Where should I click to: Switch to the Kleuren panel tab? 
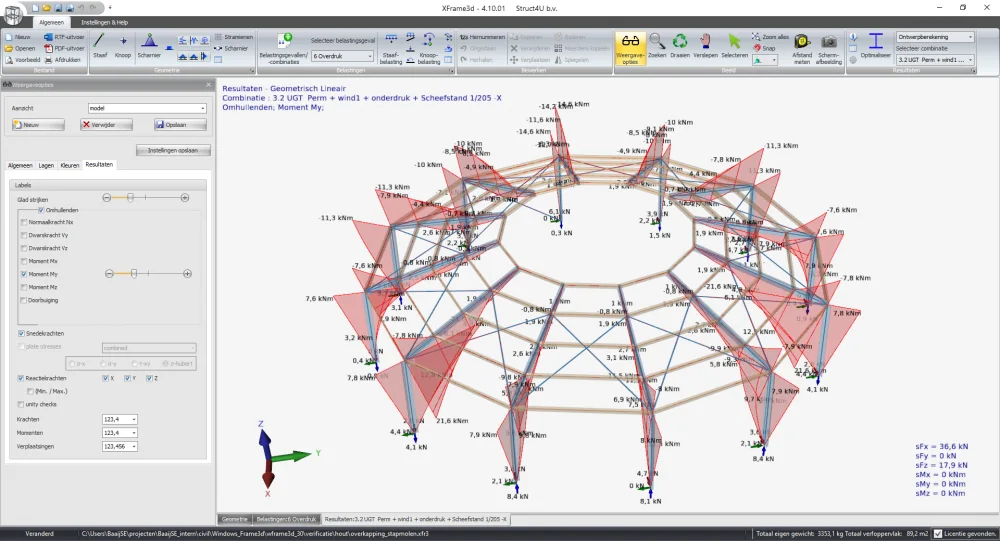pyautogui.click(x=70, y=165)
